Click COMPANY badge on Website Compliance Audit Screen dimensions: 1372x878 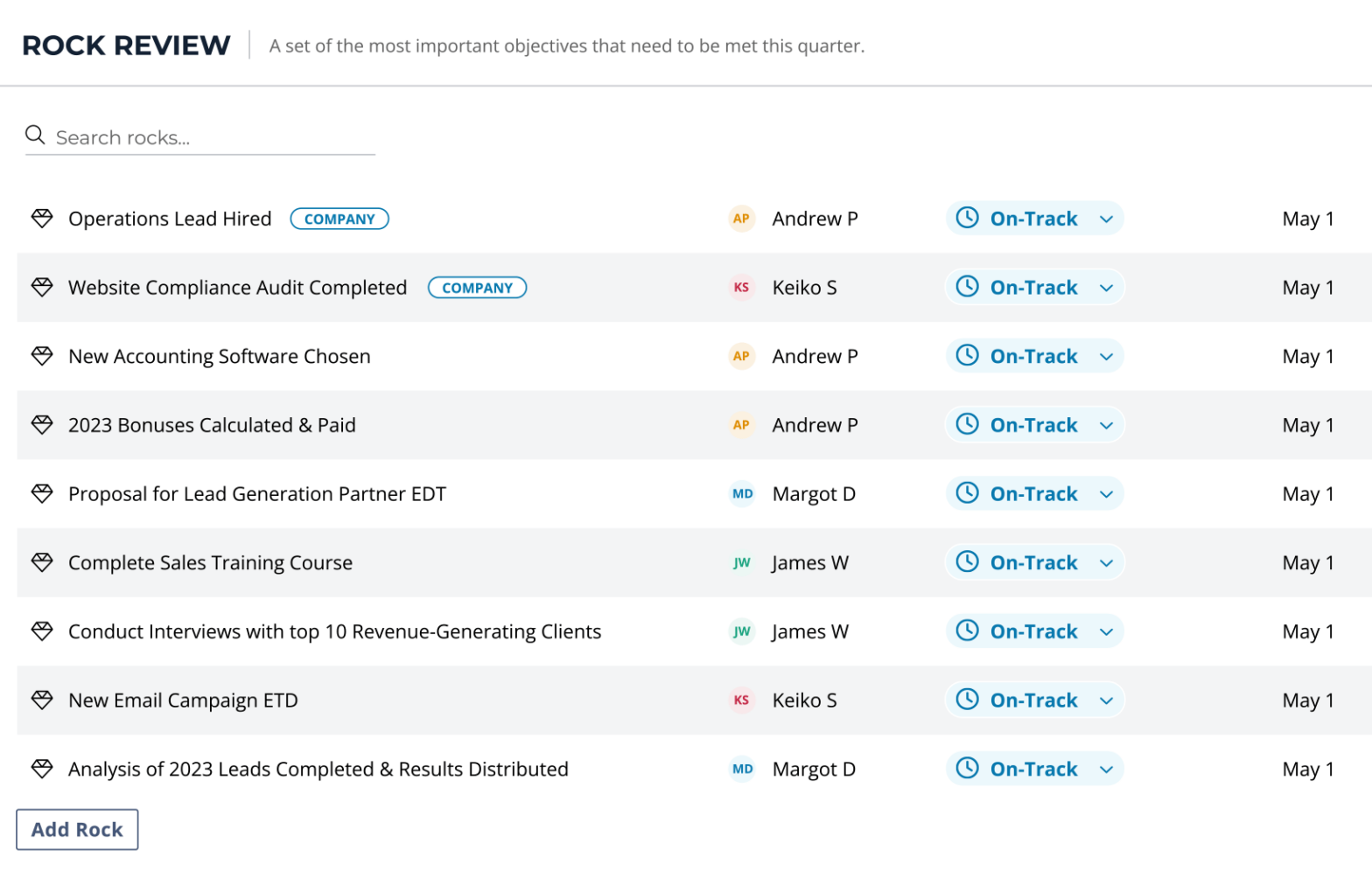click(477, 288)
